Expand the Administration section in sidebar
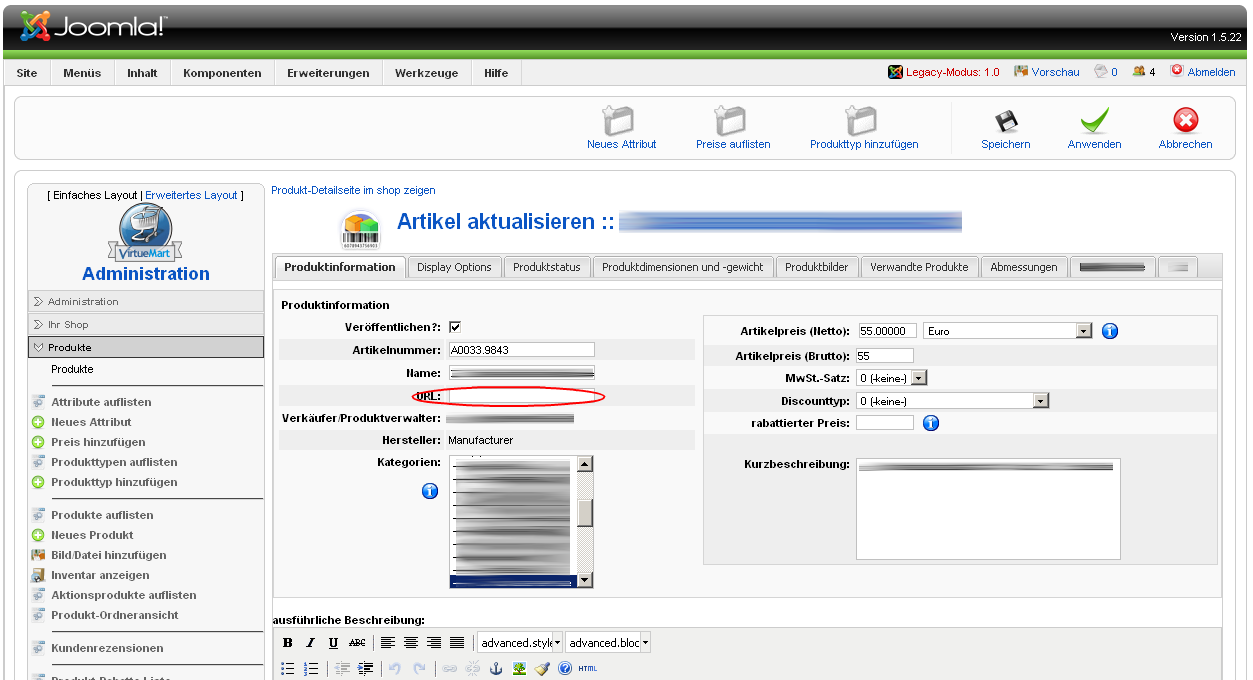This screenshot has width=1253, height=680. tap(146, 301)
